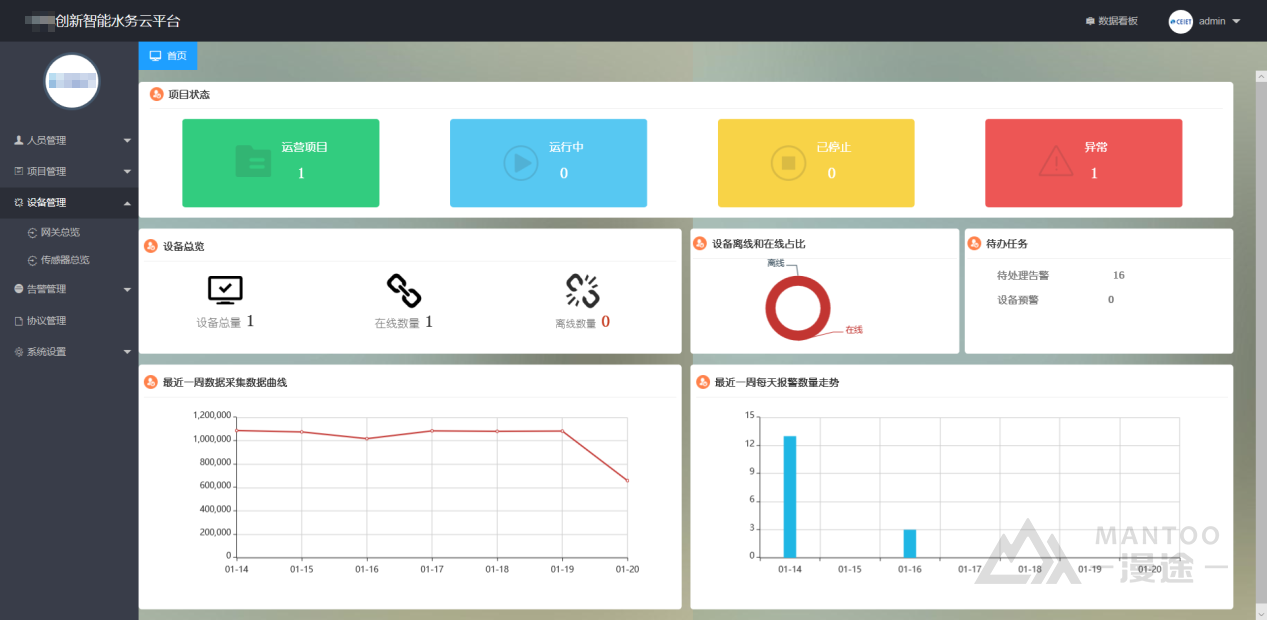The width and height of the screenshot is (1267, 620).
Task: Open 传感器总览 in the sidebar
Action: 64,260
